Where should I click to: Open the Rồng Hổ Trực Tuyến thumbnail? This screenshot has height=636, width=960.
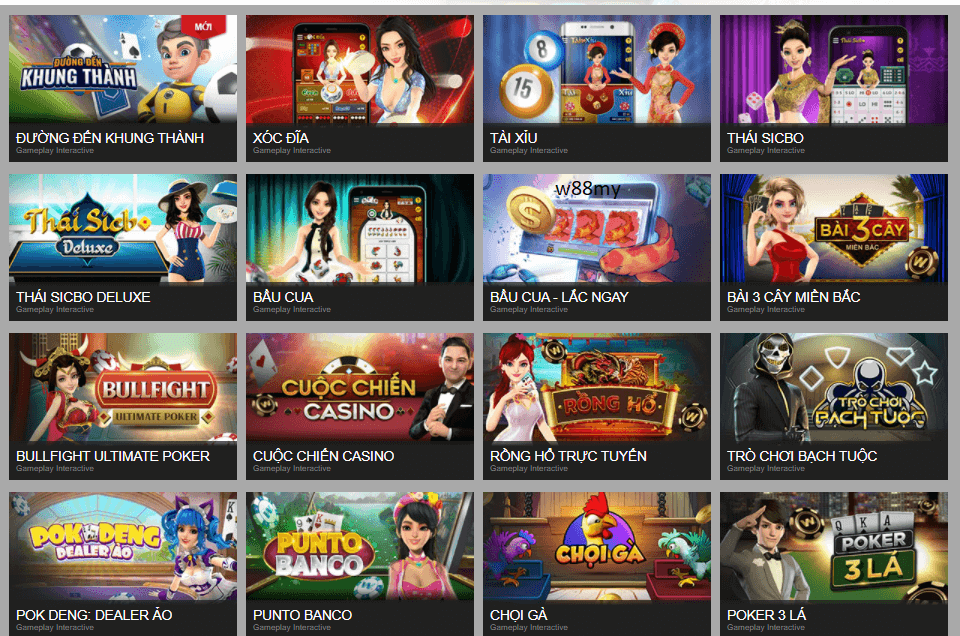click(596, 387)
